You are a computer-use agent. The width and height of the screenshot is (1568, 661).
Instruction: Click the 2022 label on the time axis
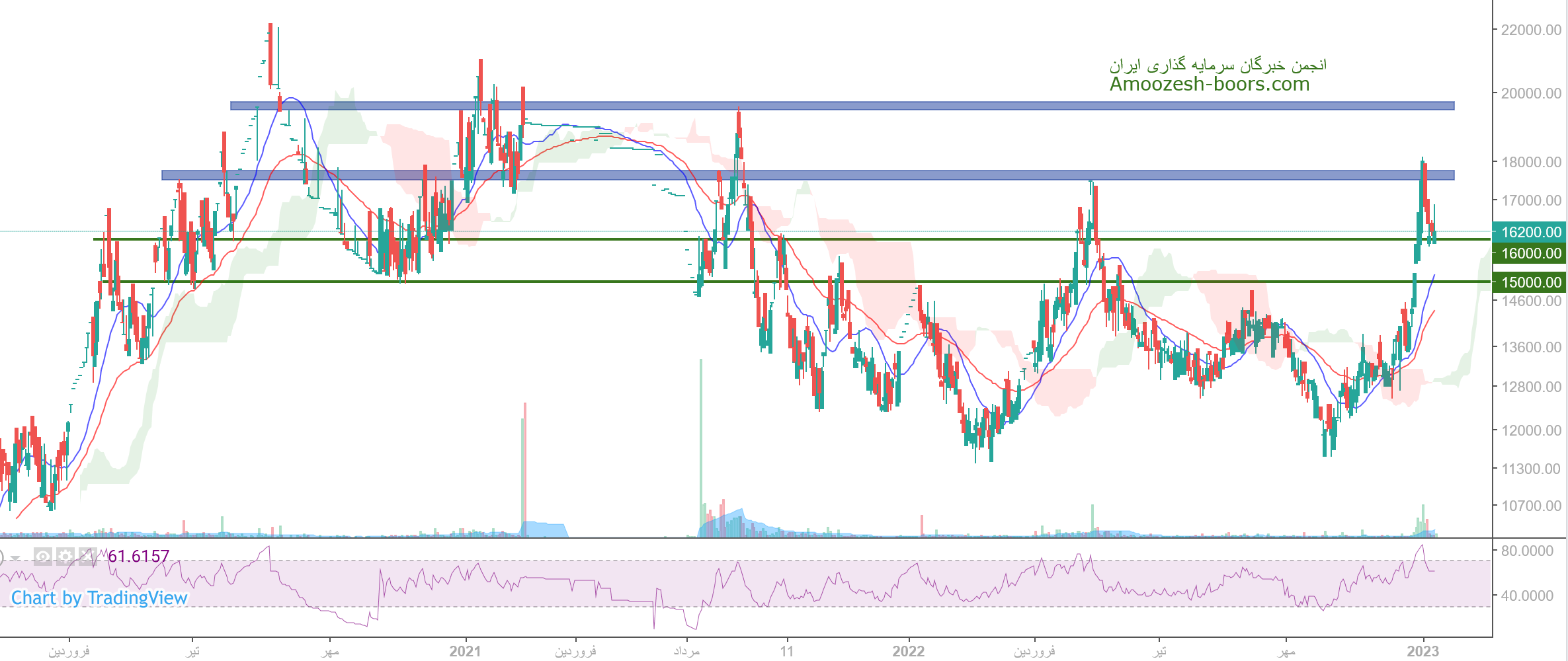coord(908,651)
